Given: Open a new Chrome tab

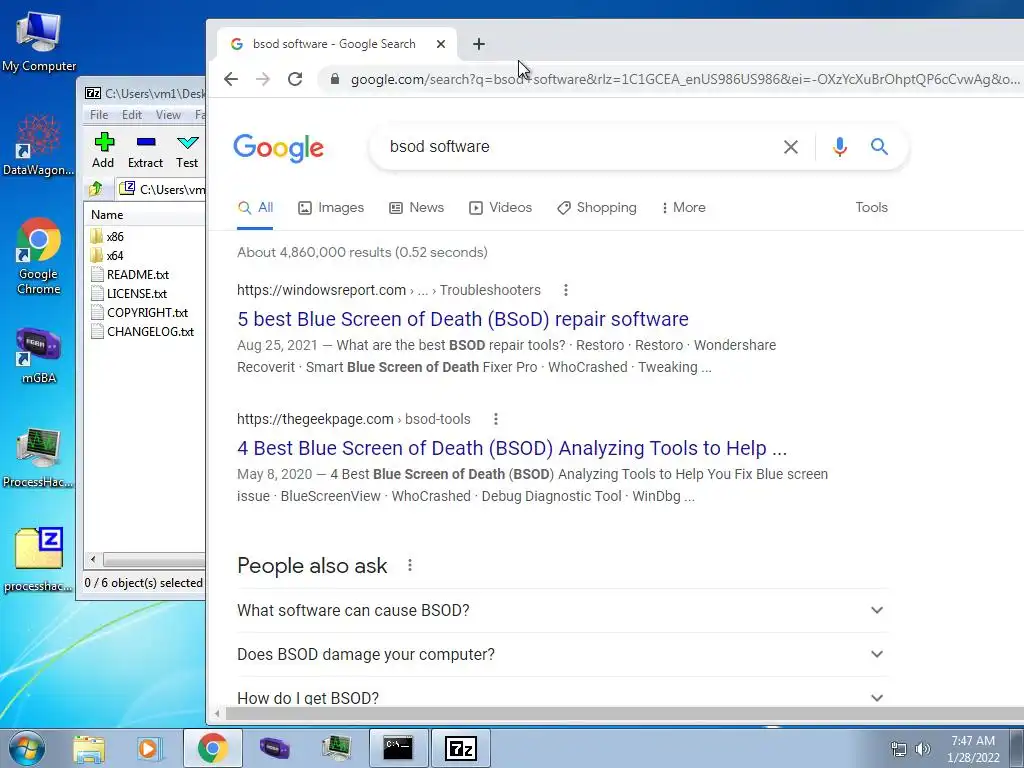Looking at the screenshot, I should (479, 44).
